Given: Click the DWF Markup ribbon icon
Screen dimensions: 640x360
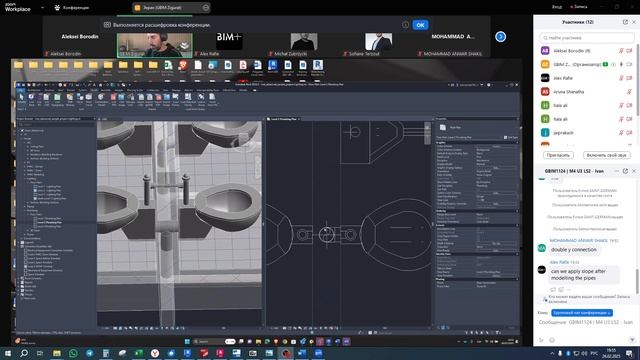Looking at the screenshot, I should (70, 99).
